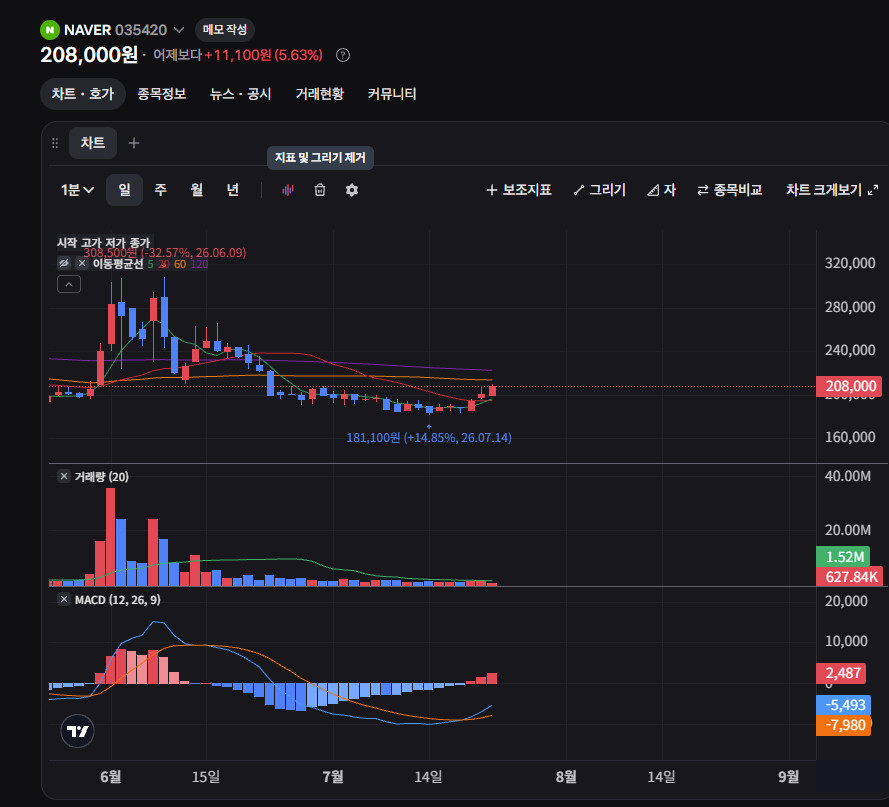Image resolution: width=889 pixels, height=807 pixels.
Task: Hide moving average lines with eye icon
Action: [x=64, y=263]
